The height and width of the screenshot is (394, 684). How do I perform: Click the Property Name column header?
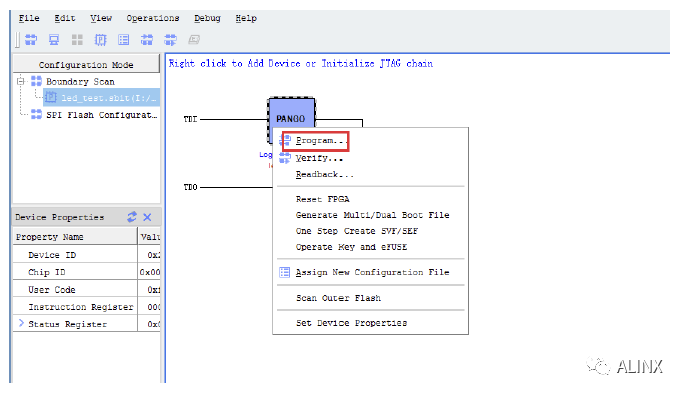pyautogui.click(x=75, y=237)
